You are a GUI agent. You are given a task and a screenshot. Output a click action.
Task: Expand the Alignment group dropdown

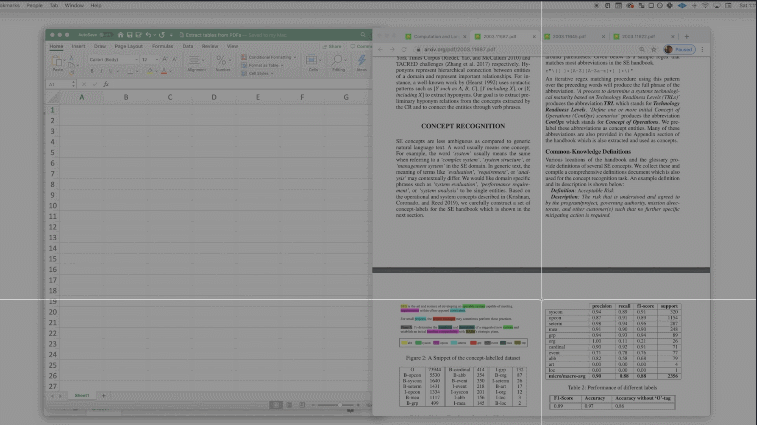pos(203,60)
